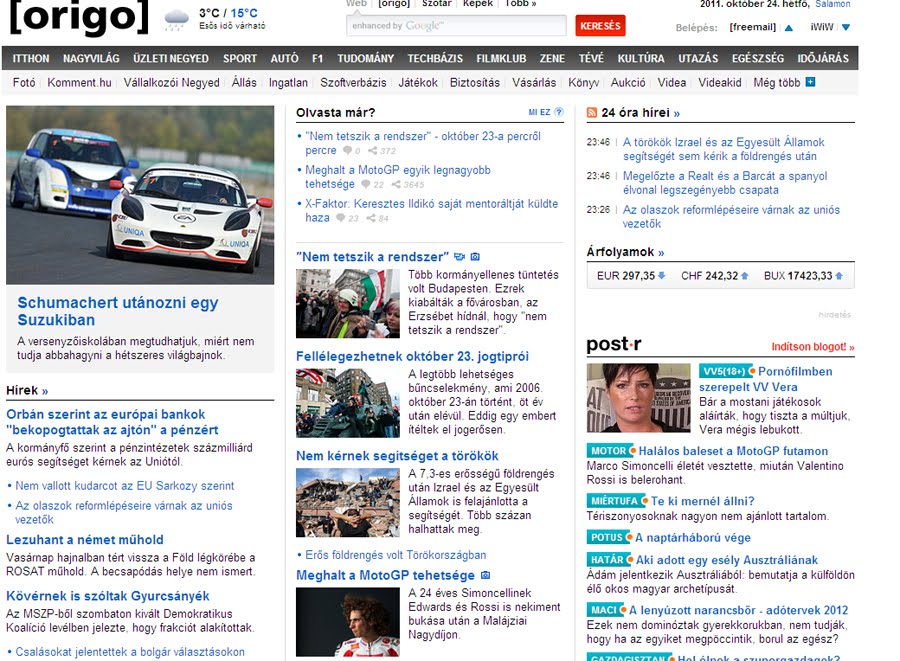Image resolution: width=900 pixels, height=661 pixels.
Task: Click the RSS feed icon beside 24 óra hírei
Action: click(592, 112)
